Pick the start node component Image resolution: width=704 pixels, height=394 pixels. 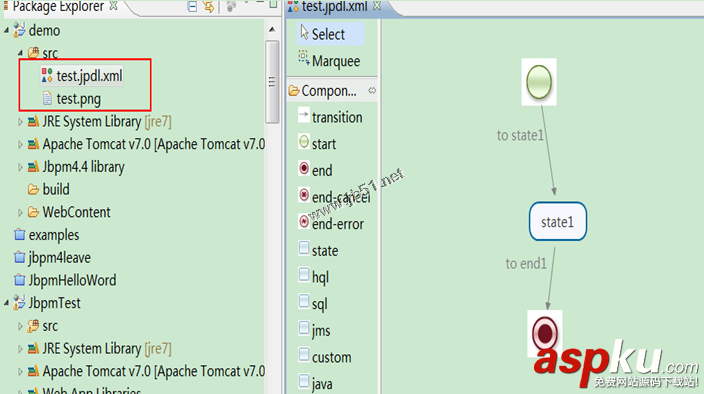[x=317, y=144]
